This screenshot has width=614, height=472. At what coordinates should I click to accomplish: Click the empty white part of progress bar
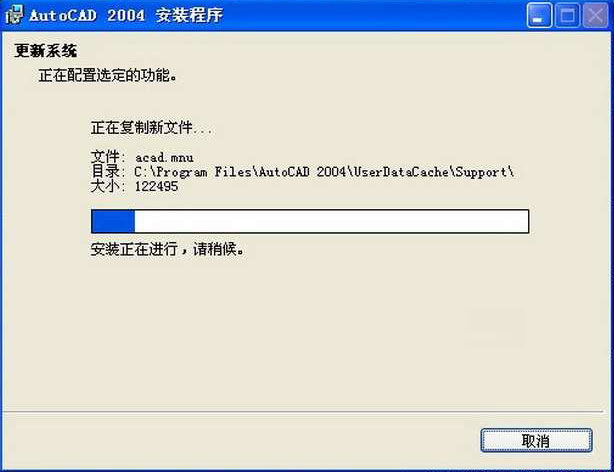(x=331, y=221)
